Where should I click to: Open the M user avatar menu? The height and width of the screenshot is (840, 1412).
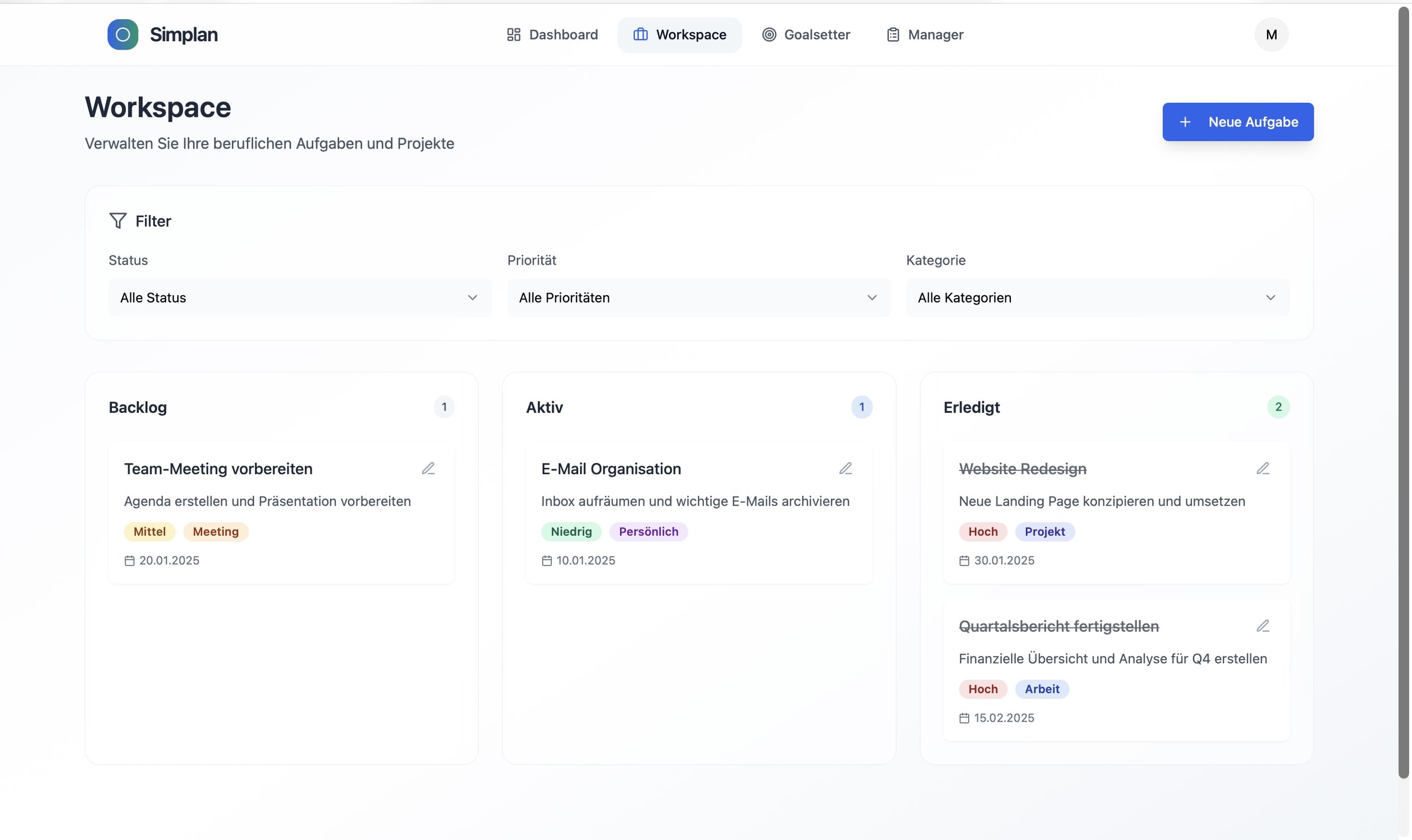pyautogui.click(x=1271, y=34)
